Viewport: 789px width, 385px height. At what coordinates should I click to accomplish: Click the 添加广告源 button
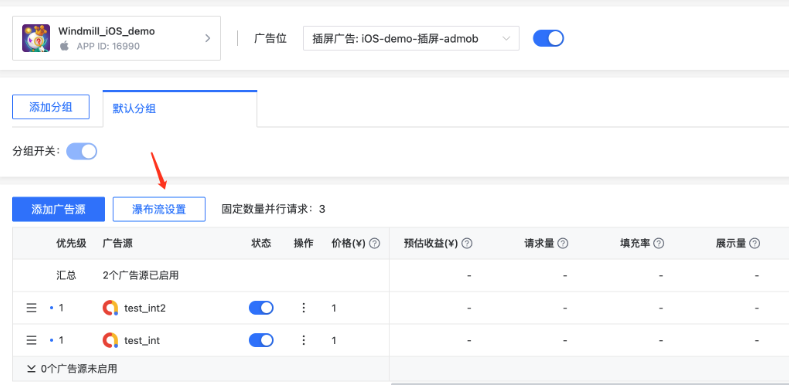(x=58, y=209)
